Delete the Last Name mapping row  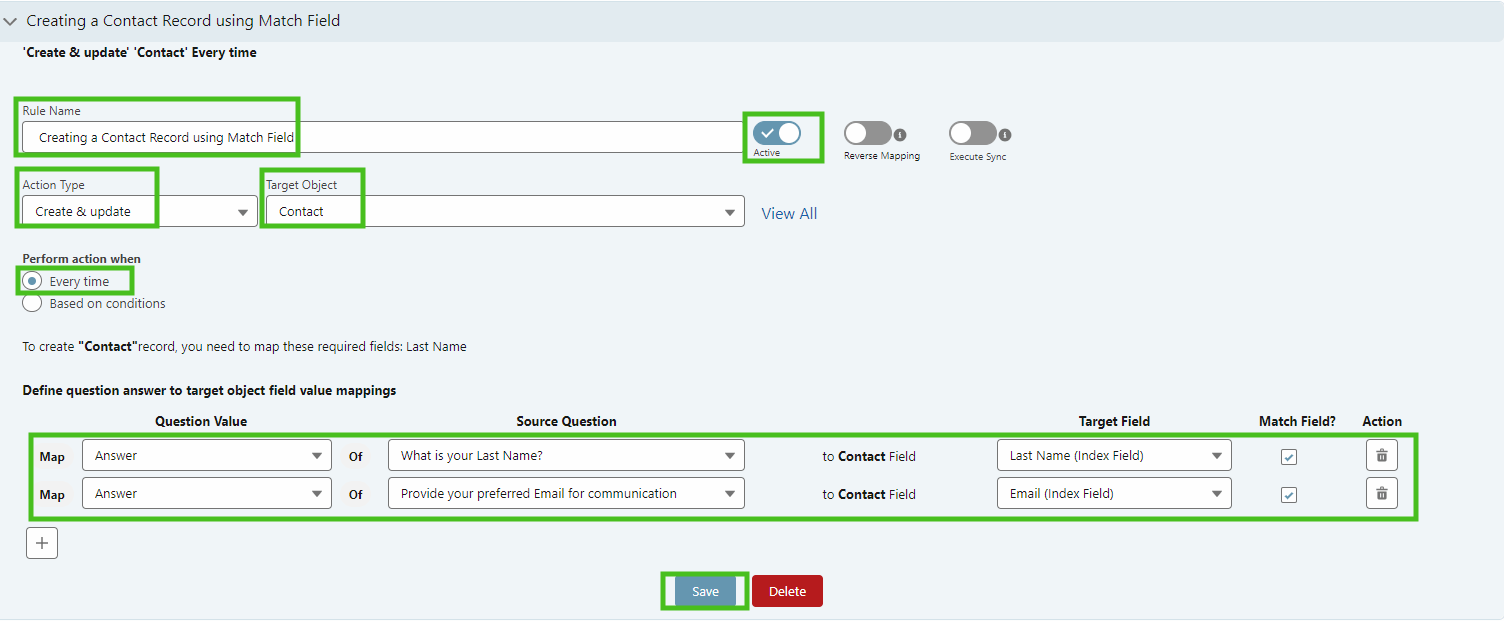click(x=1381, y=456)
